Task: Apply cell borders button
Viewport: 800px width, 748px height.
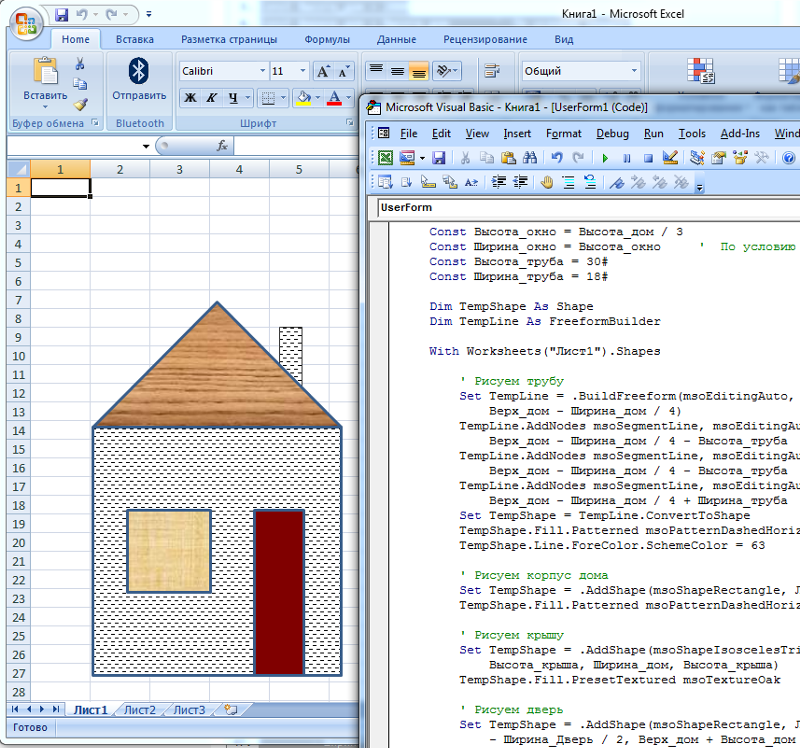Action: [x=268, y=97]
